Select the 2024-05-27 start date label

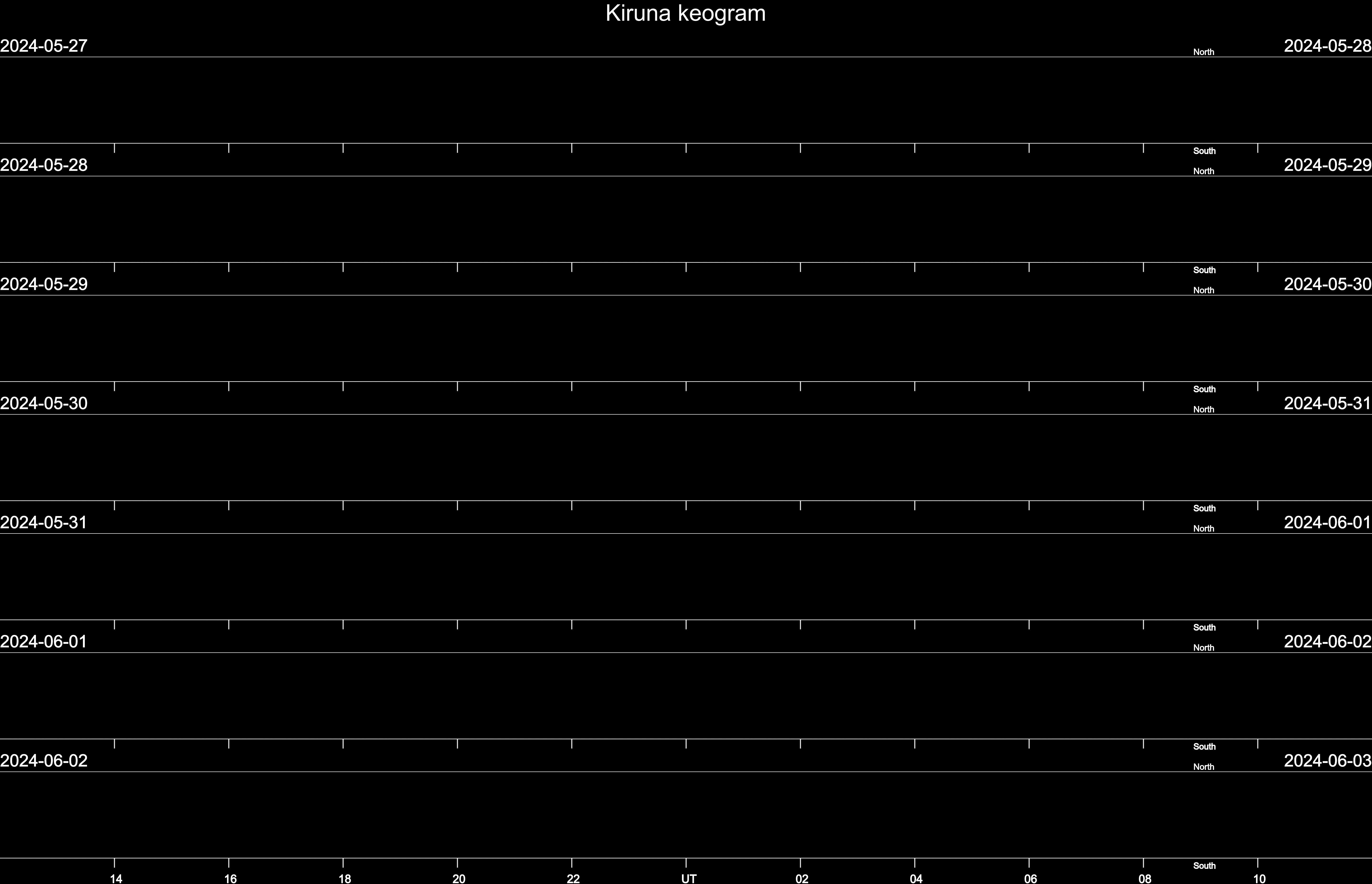[x=44, y=46]
